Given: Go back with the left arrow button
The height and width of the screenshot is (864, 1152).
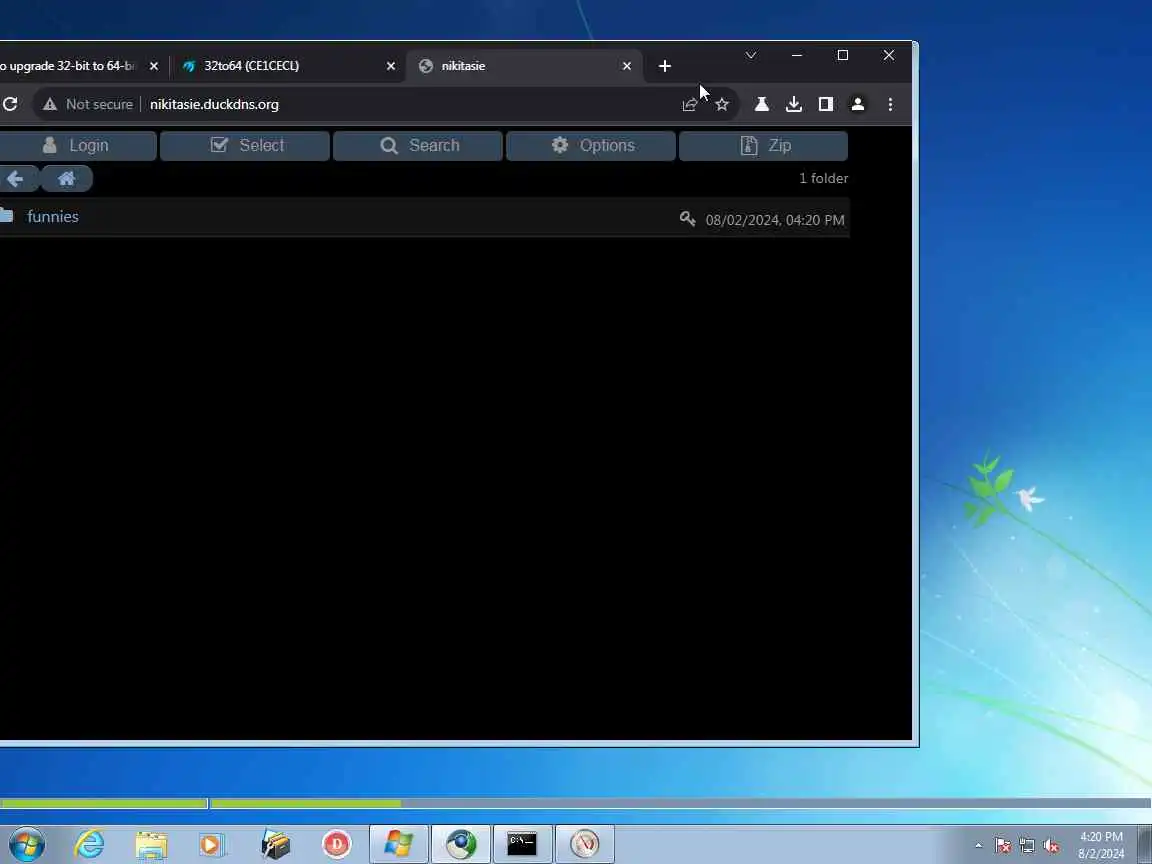Looking at the screenshot, I should (16, 179).
